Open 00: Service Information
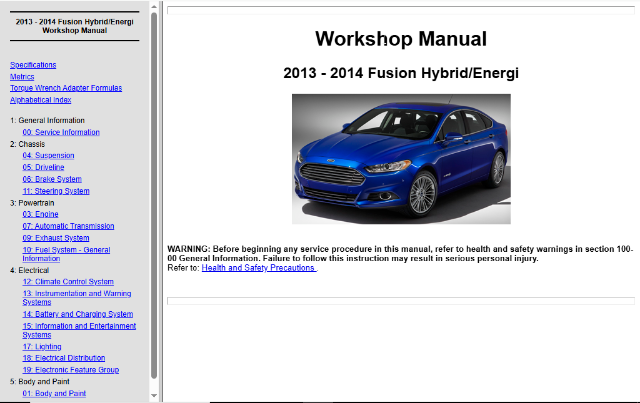The image size is (640, 403). (x=61, y=132)
